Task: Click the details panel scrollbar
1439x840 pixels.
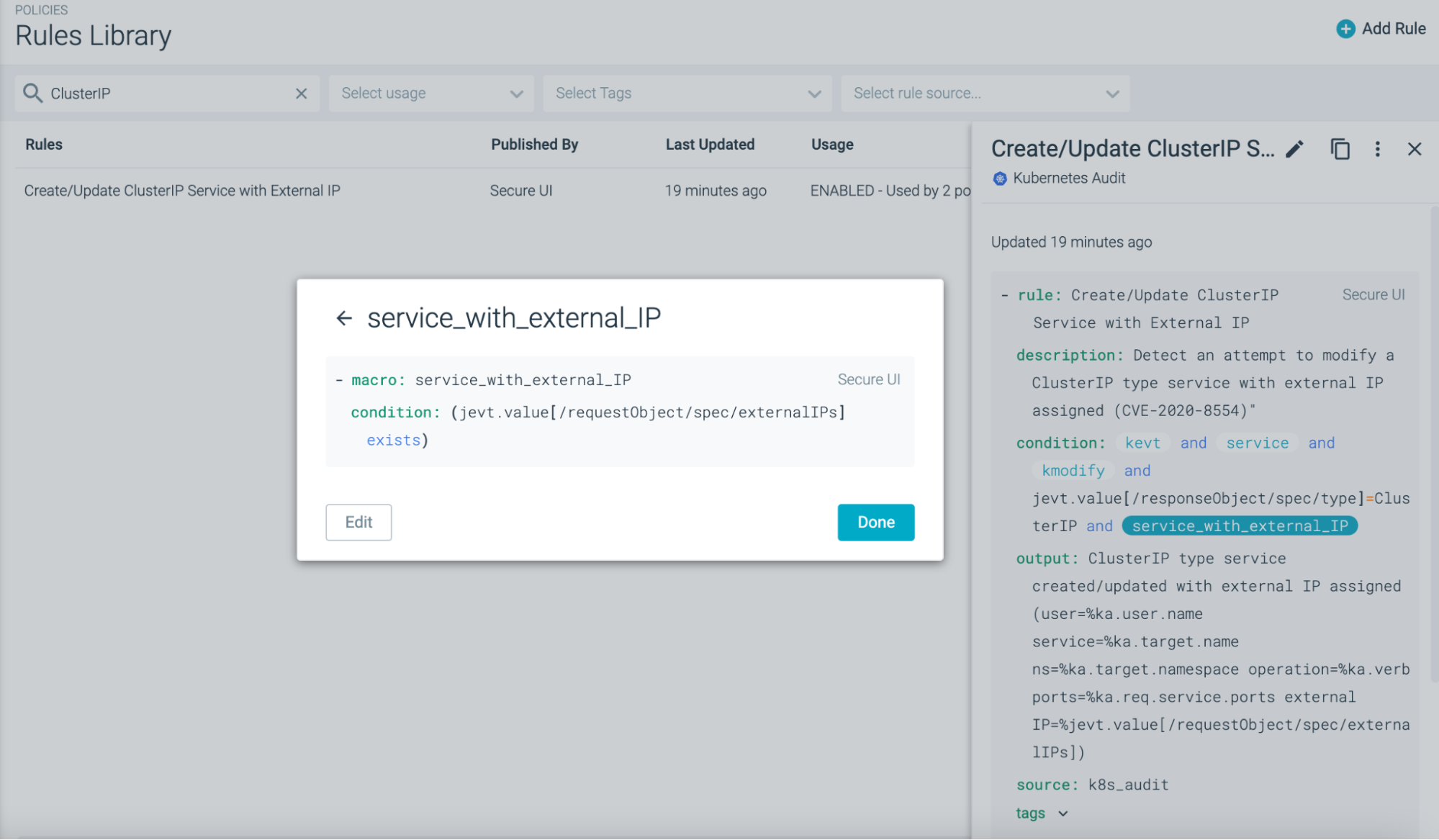Action: (1433, 443)
